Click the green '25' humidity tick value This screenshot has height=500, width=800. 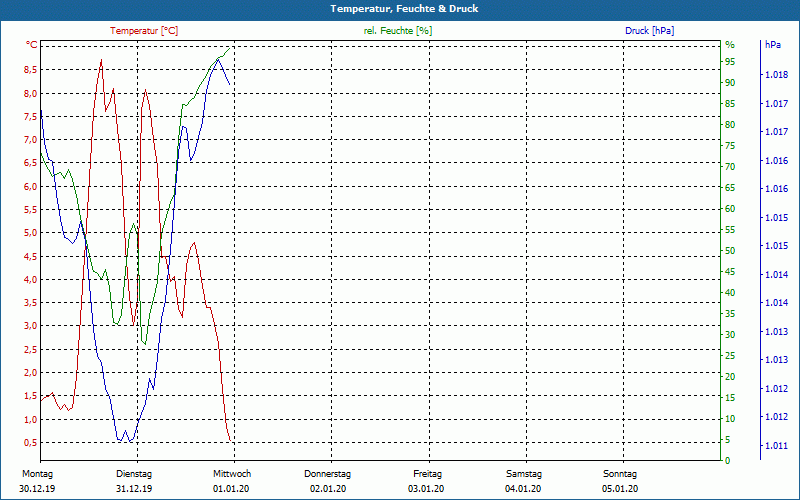click(x=730, y=356)
